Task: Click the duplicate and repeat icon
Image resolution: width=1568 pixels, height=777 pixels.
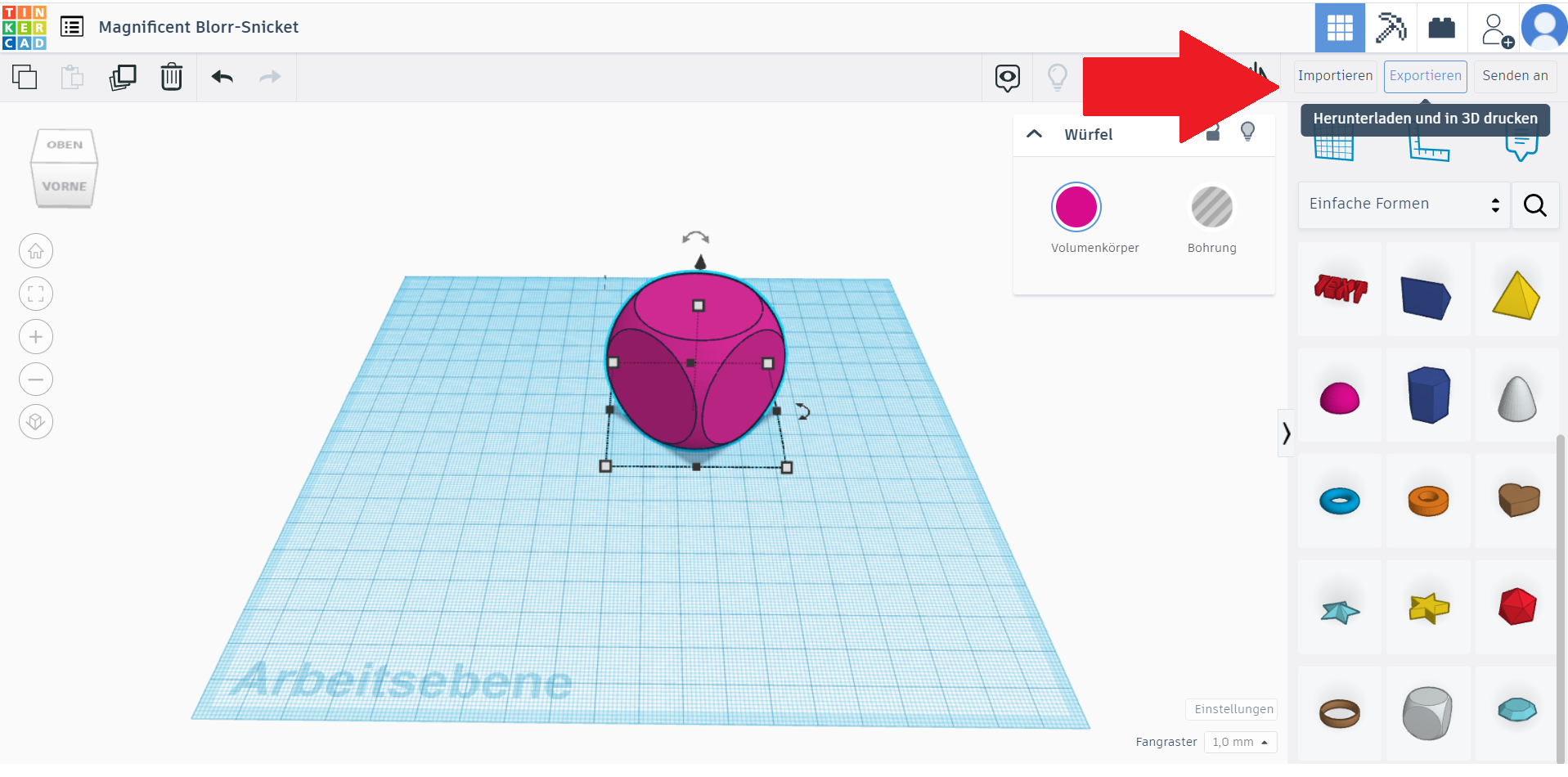Action: pyautogui.click(x=123, y=77)
